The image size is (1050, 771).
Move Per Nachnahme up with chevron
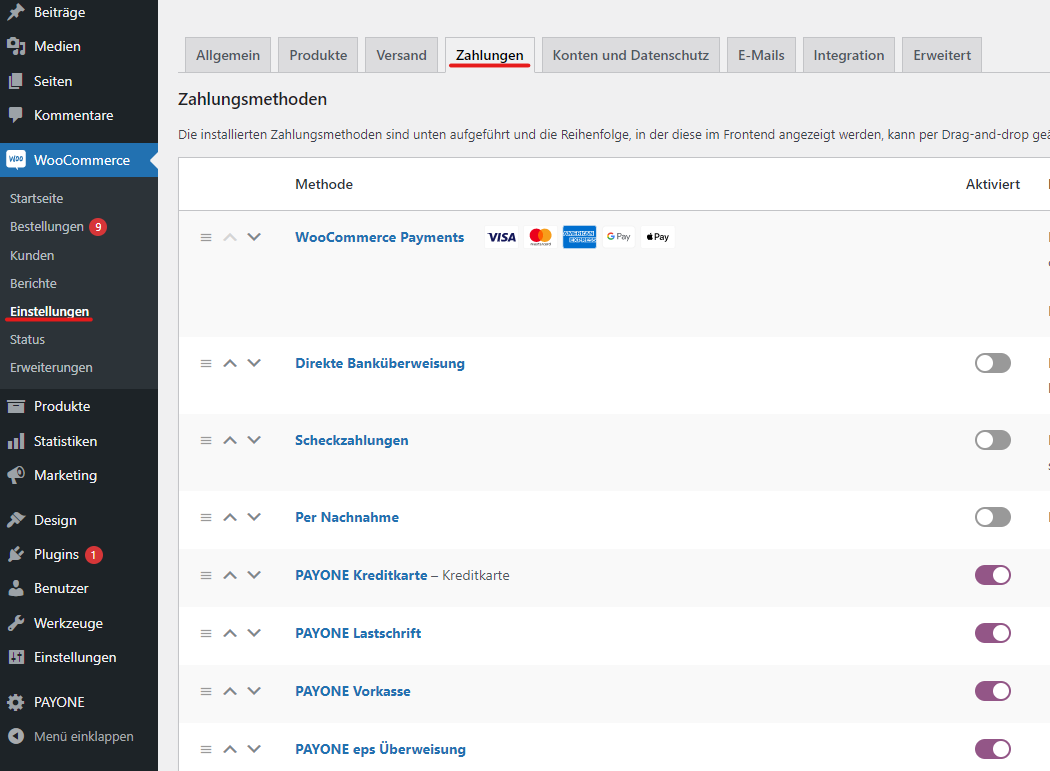point(230,517)
